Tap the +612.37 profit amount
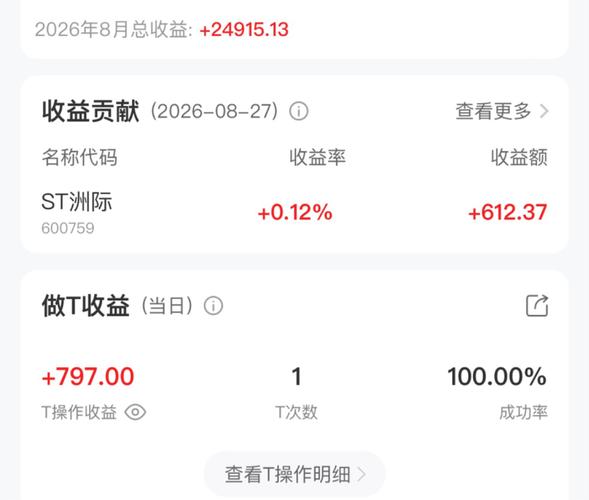 pyautogui.click(x=507, y=212)
